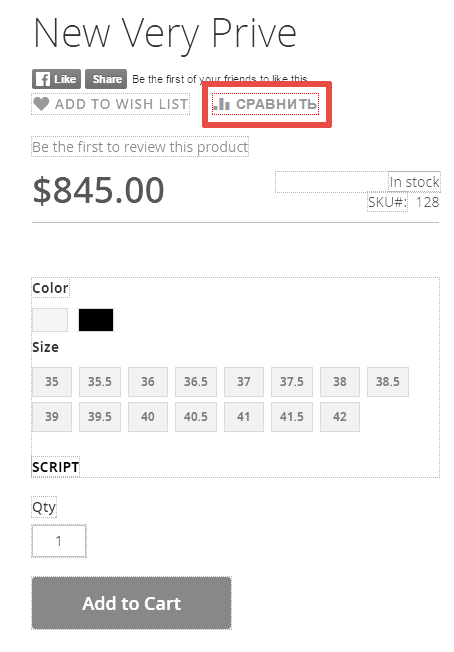This screenshot has height=652, width=454.
Task: Click the Facebook Share button
Action: 106,79
